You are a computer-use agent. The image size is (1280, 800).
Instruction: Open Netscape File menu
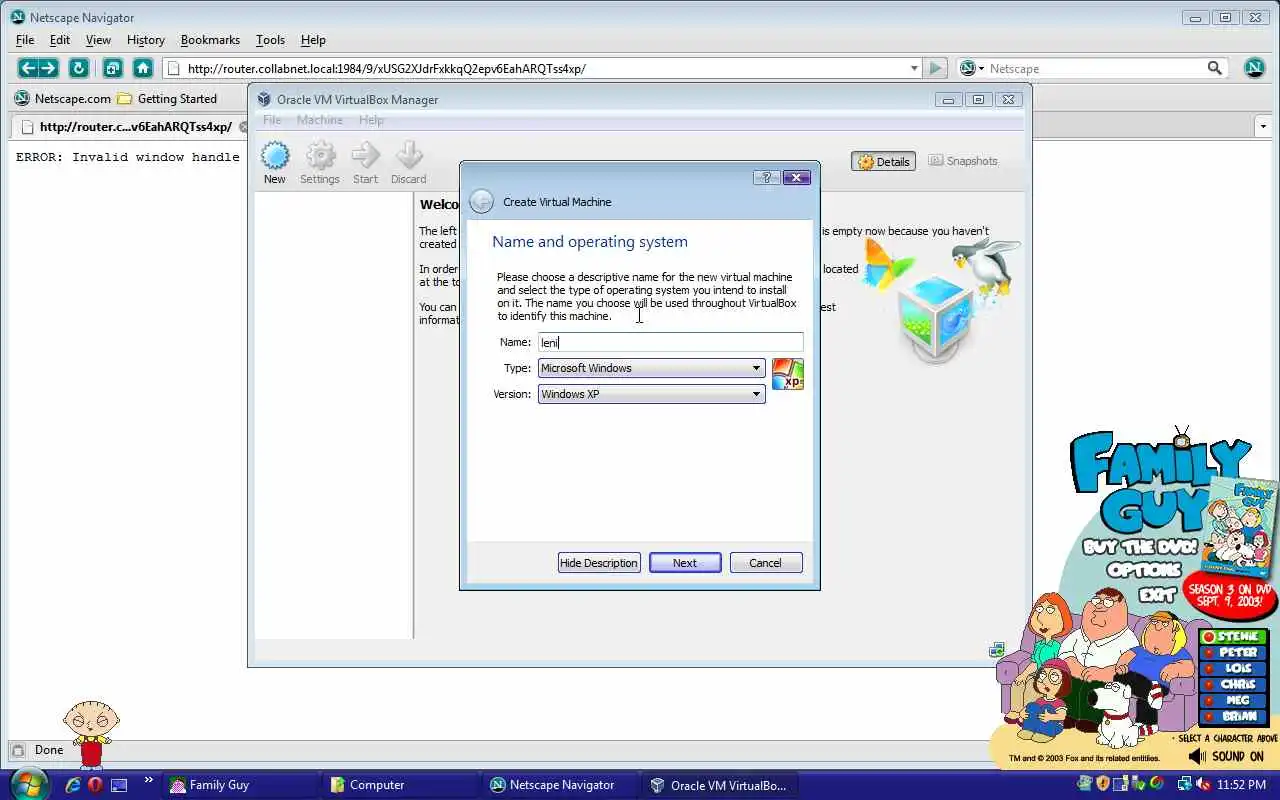(x=25, y=40)
